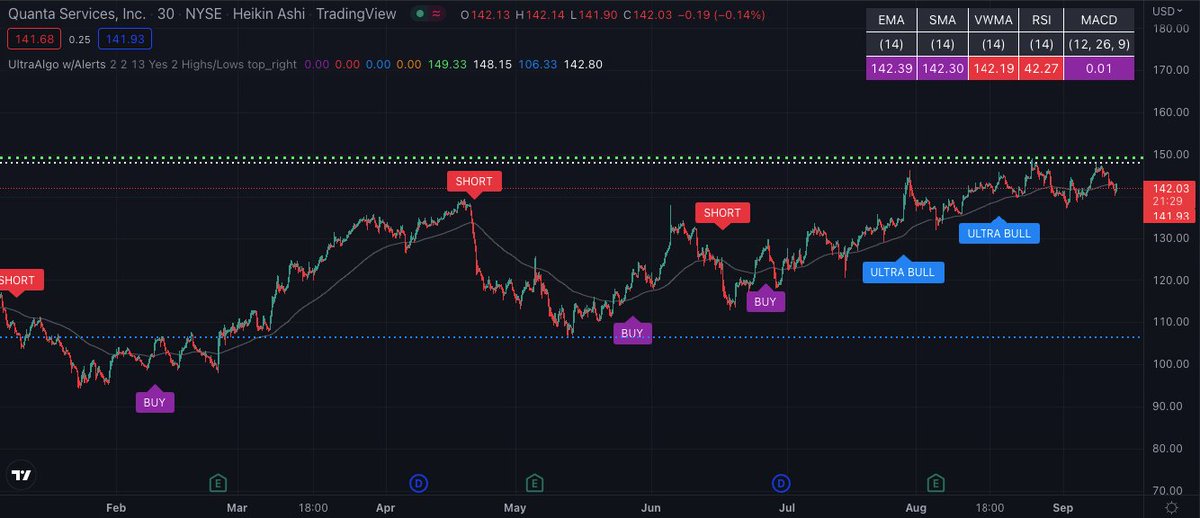
Task: Click the 148.15 legend value
Action: [x=494, y=64]
